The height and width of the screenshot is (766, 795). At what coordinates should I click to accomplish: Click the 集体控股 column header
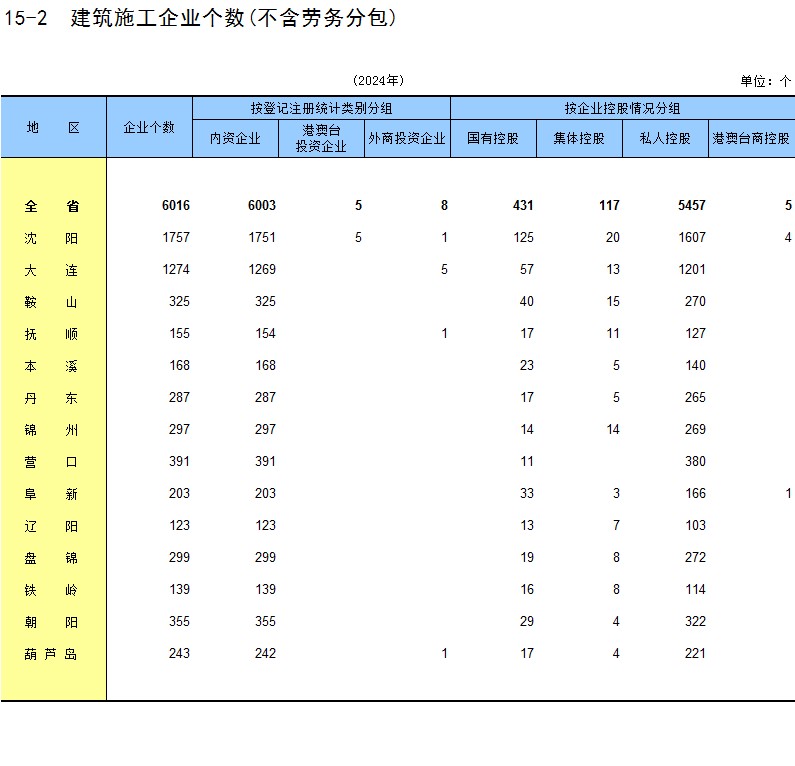[579, 139]
